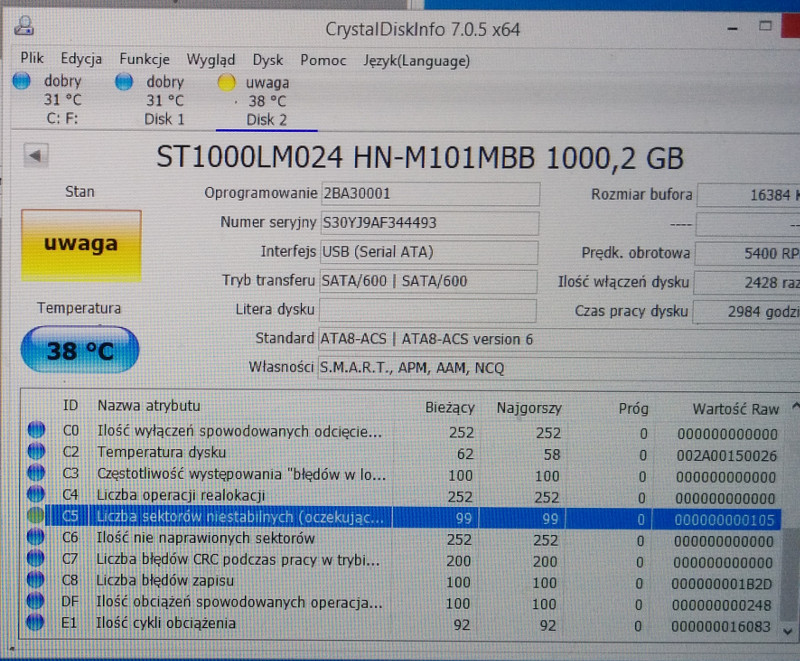Click the status orb of row C0
Viewport: 800px width, 661px height.
(x=36, y=429)
